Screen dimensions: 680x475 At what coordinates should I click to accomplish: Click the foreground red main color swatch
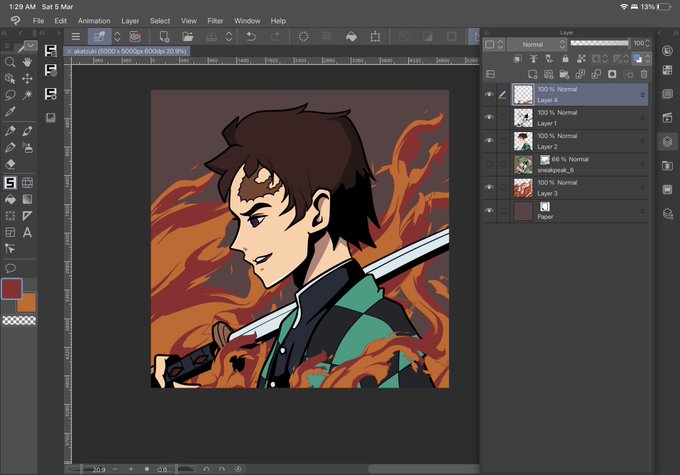click(x=11, y=288)
